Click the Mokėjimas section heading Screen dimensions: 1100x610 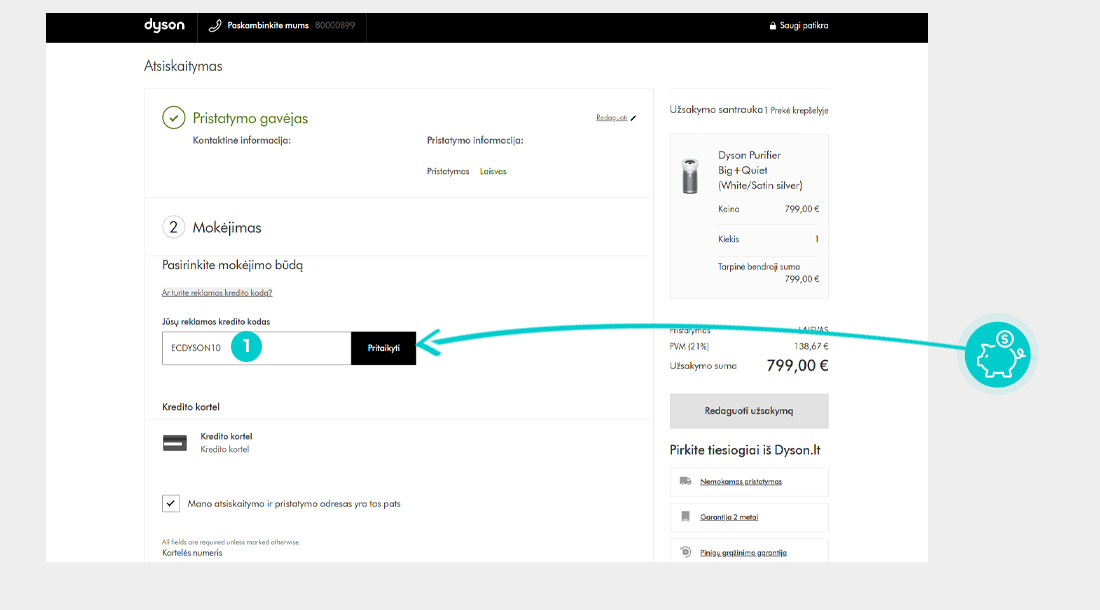[x=227, y=228]
